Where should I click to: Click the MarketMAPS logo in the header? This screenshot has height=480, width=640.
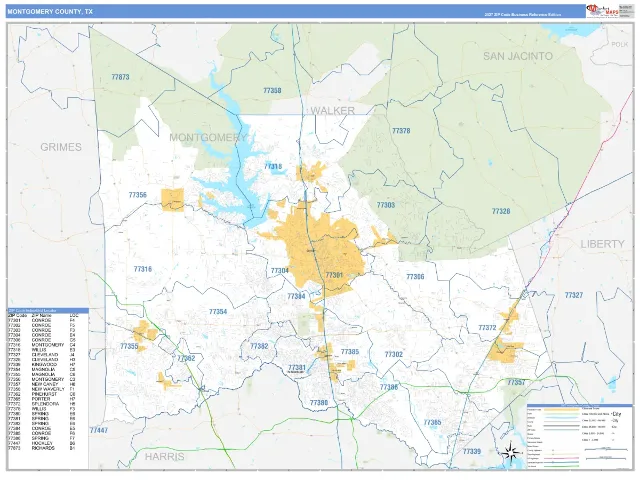603,11
